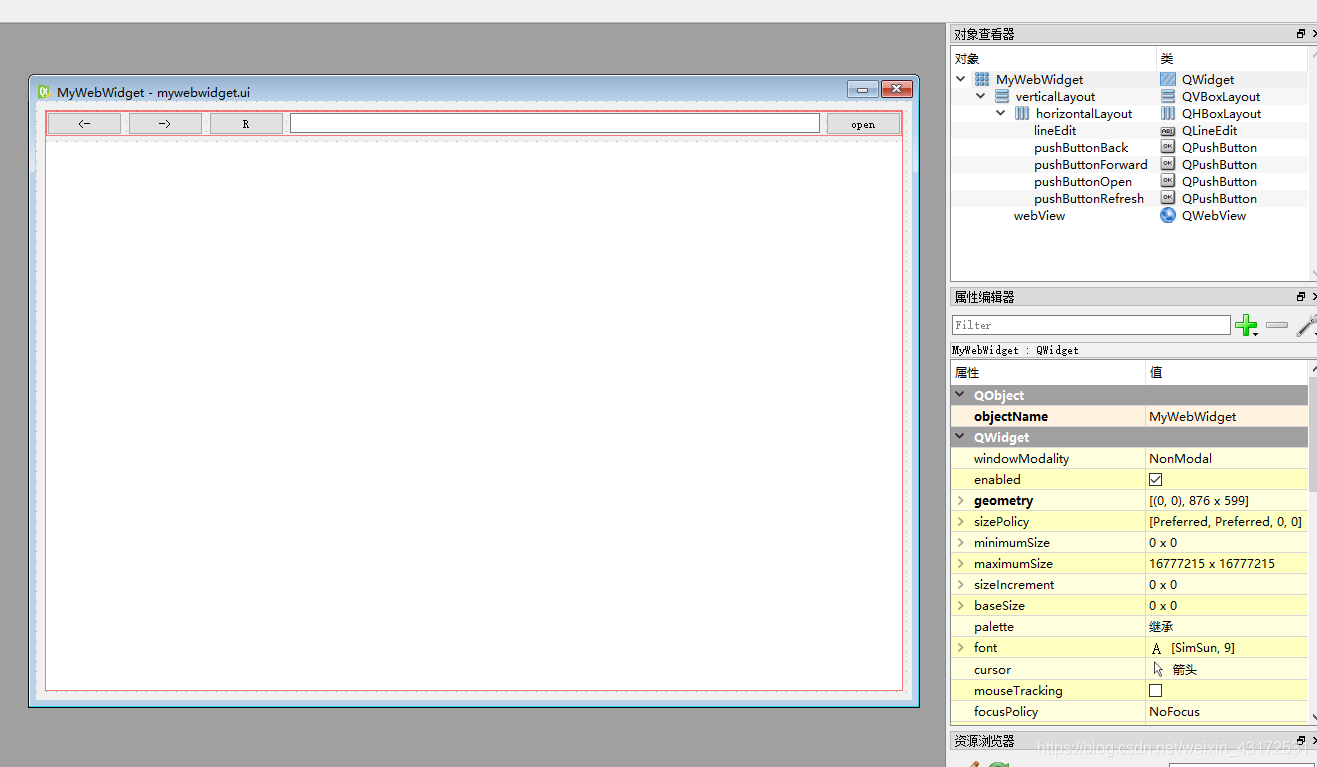Image resolution: width=1317 pixels, height=767 pixels.
Task: Click the QWebView globe icon
Action: tap(1168, 215)
